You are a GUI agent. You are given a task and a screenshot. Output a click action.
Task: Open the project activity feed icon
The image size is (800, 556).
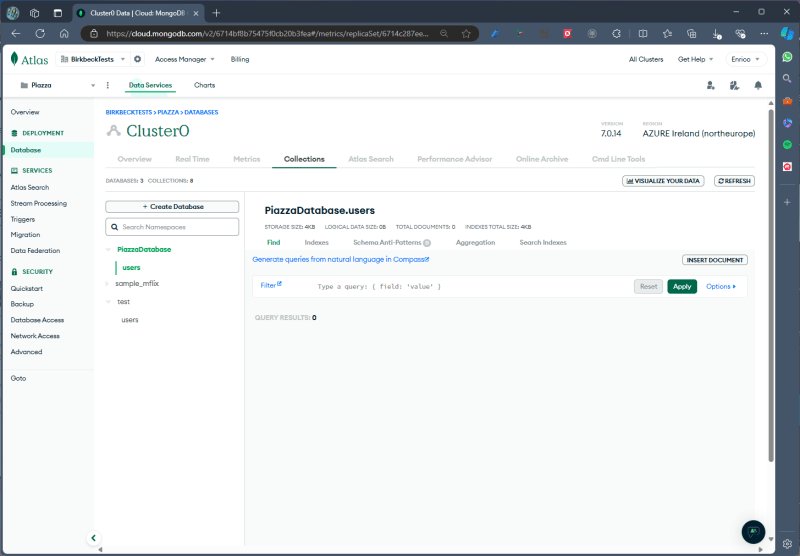pyautogui.click(x=734, y=85)
